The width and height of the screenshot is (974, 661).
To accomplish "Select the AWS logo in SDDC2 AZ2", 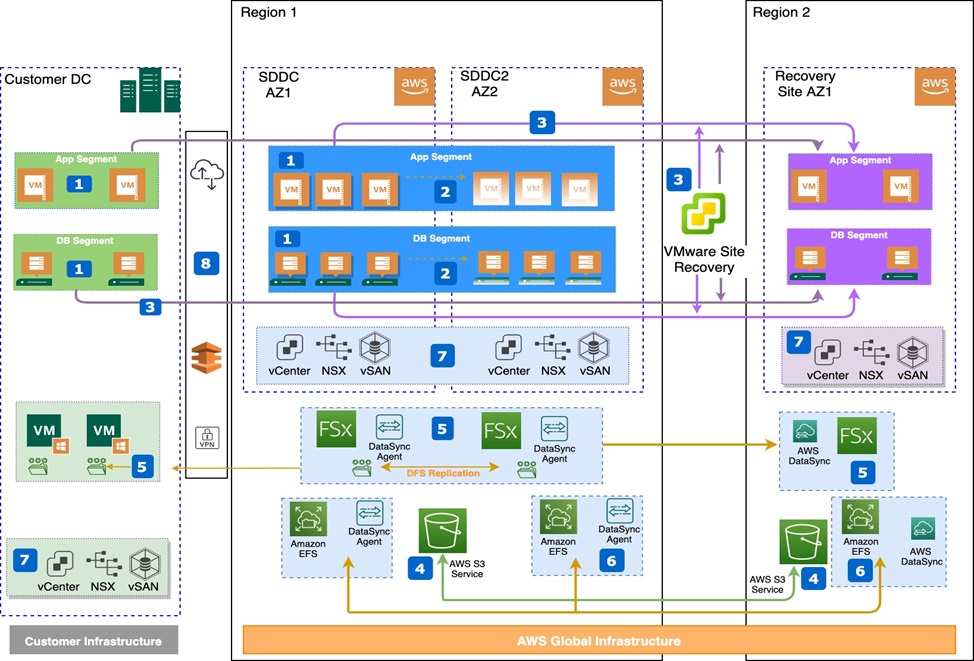I will [x=621, y=87].
